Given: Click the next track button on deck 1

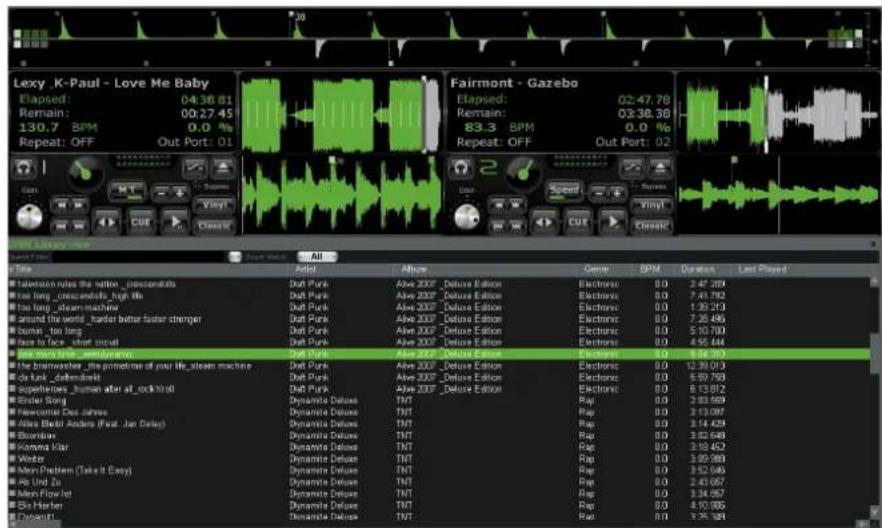Looking at the screenshot, I should click(79, 225).
